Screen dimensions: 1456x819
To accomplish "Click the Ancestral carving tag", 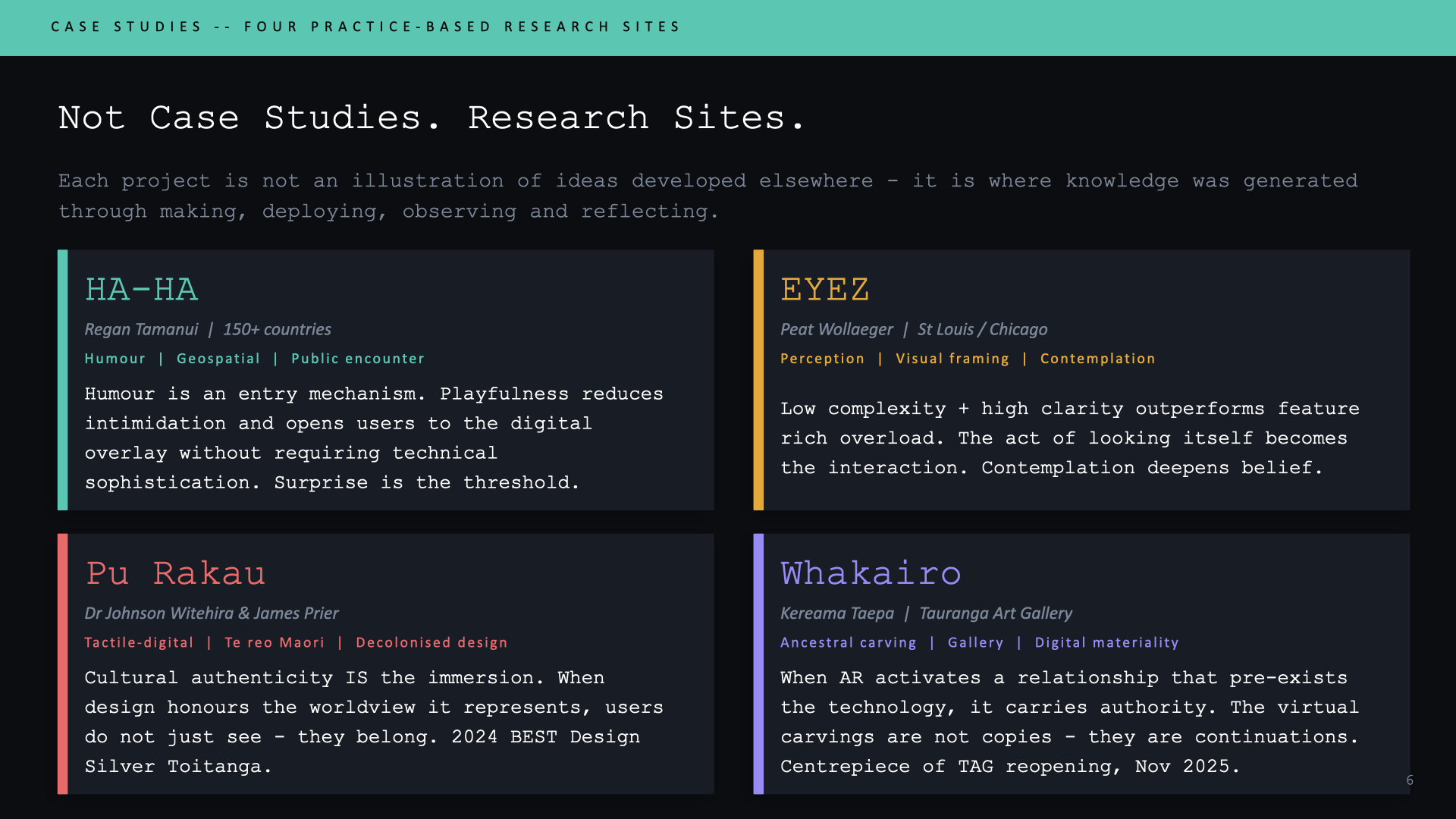I will pos(848,642).
